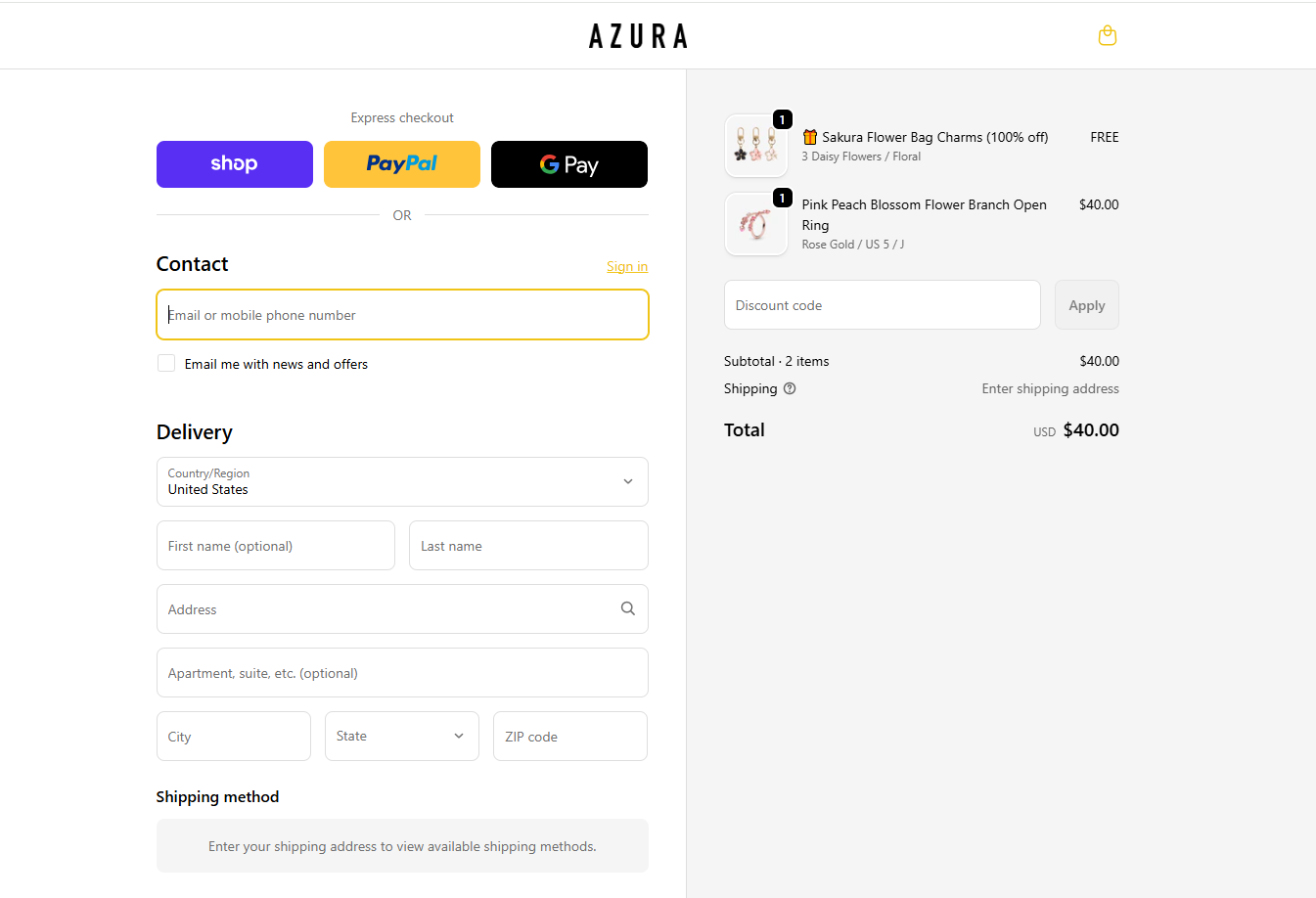Click the gift emoji next to Sakura Flower
The image size is (1316, 898).
click(809, 136)
